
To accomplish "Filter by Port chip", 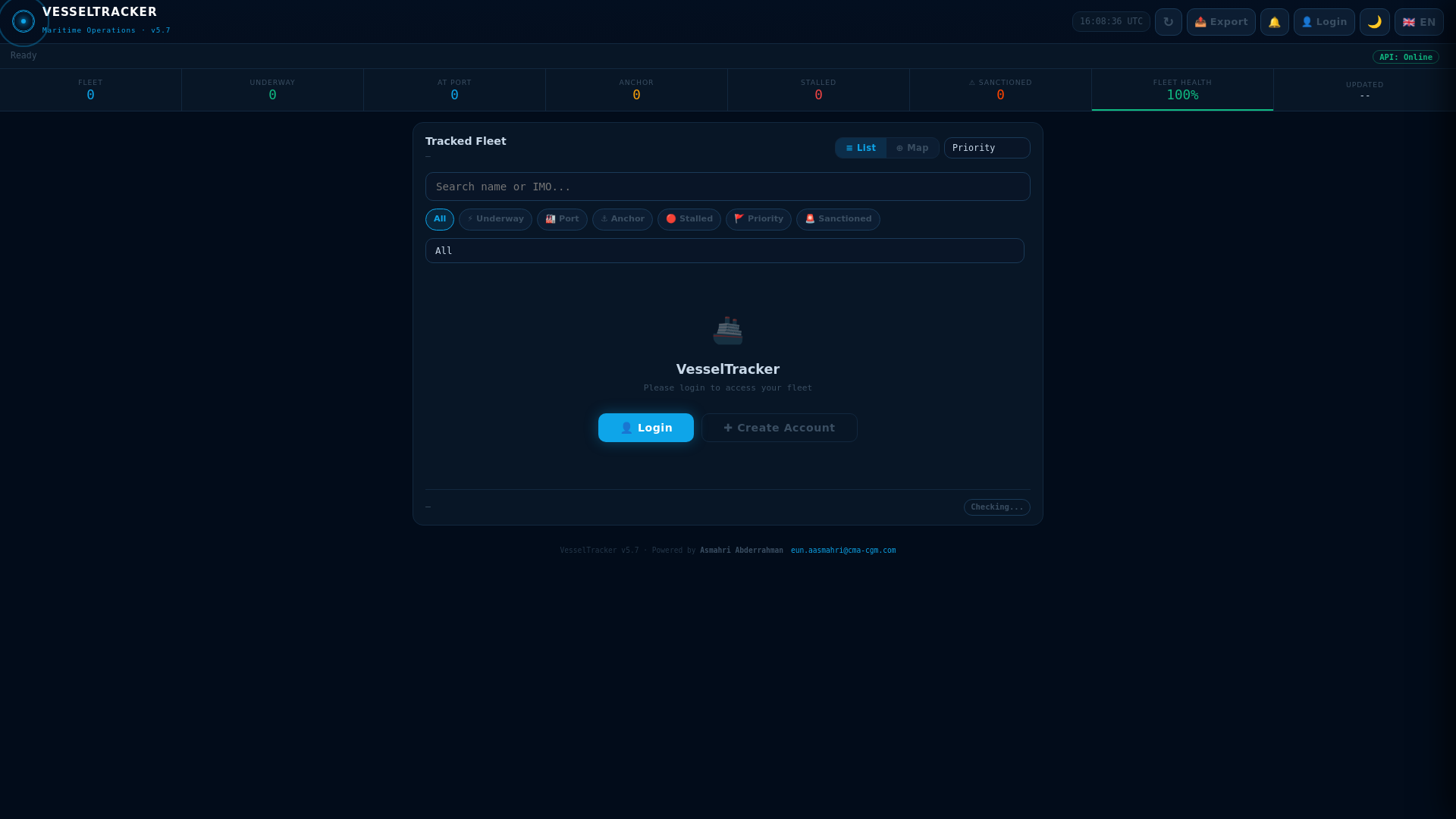I will click(x=562, y=219).
